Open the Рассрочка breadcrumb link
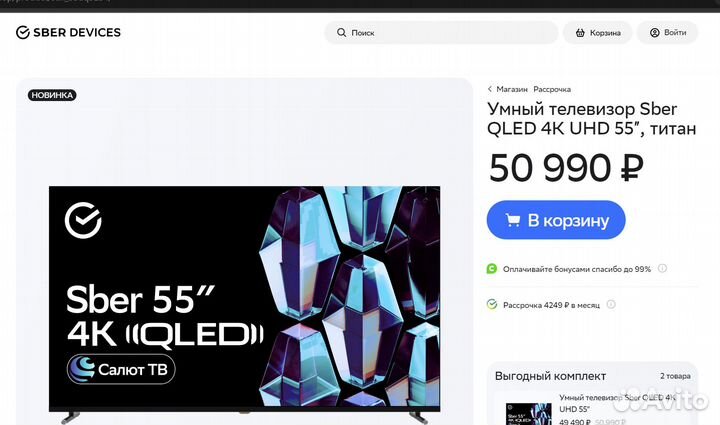Viewport: 720px width, 425px height. 552,89
